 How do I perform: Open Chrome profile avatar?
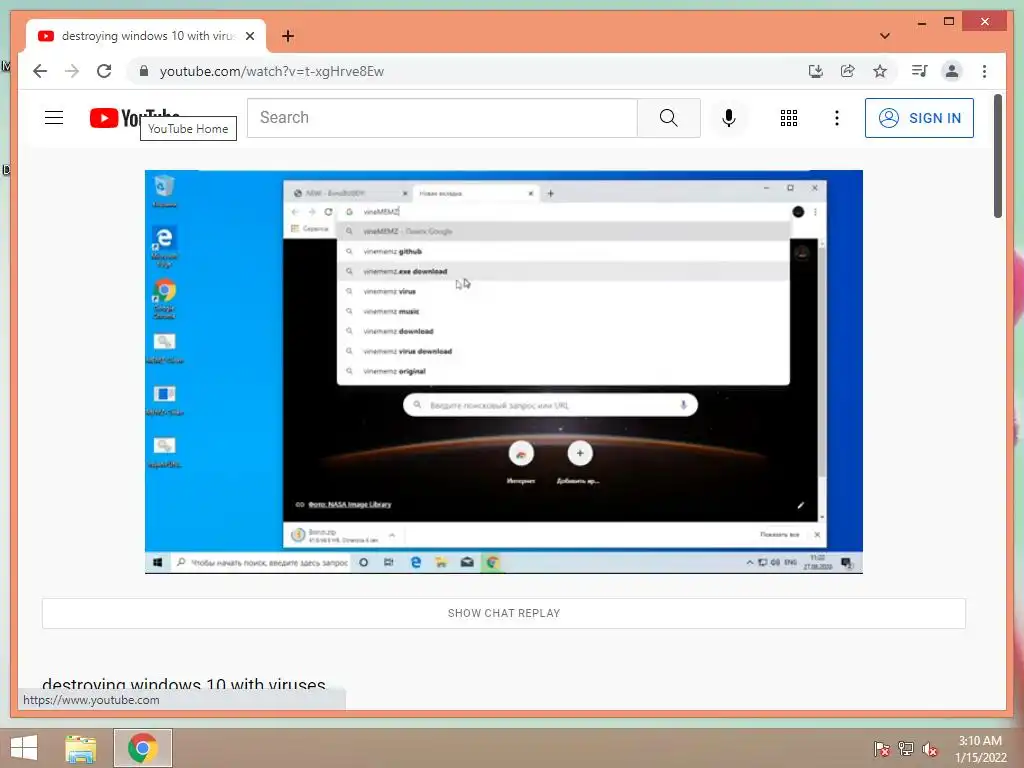(x=952, y=71)
